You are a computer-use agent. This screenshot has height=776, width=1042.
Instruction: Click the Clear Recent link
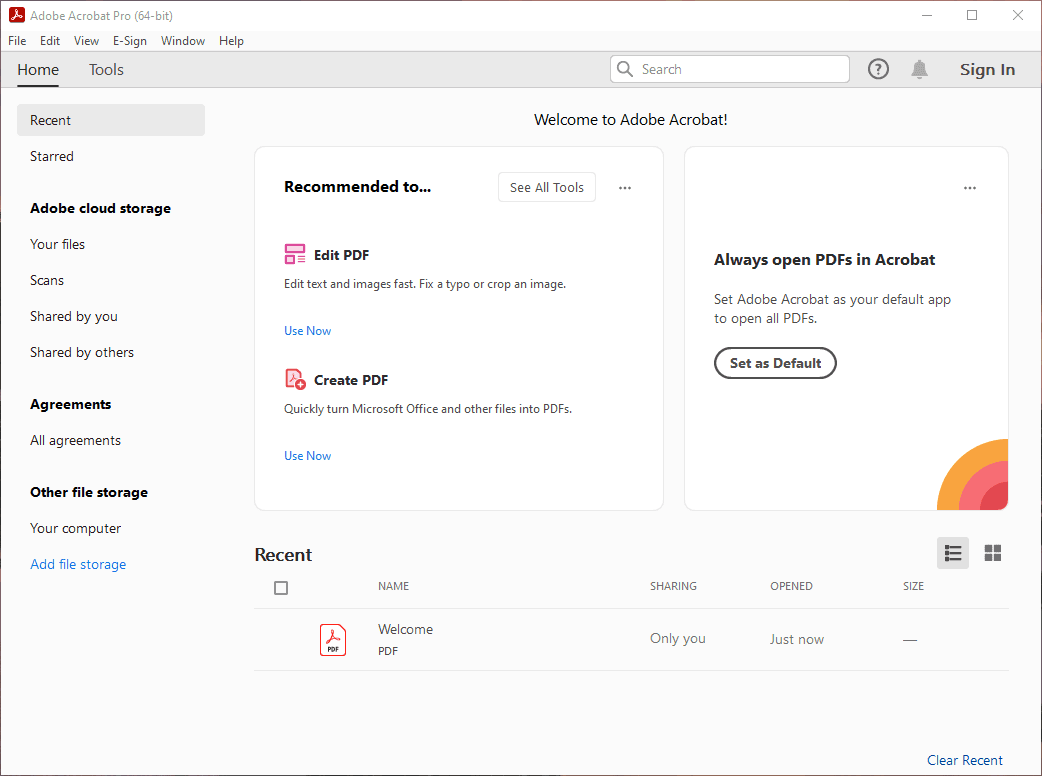click(964, 760)
